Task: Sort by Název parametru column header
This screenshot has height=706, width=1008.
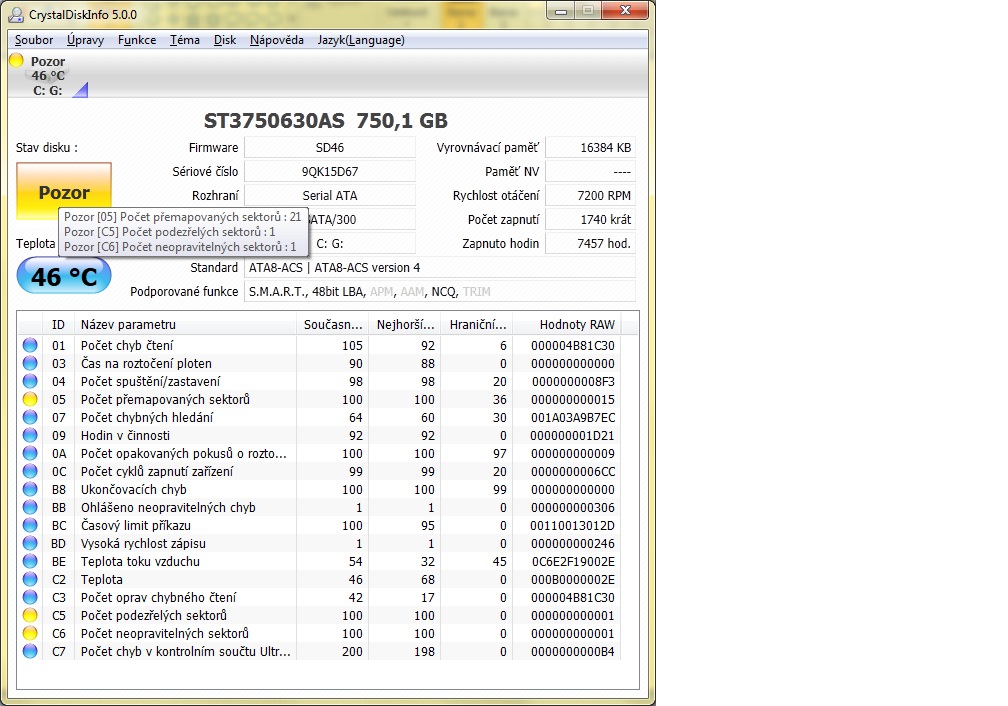Action: 185,325
